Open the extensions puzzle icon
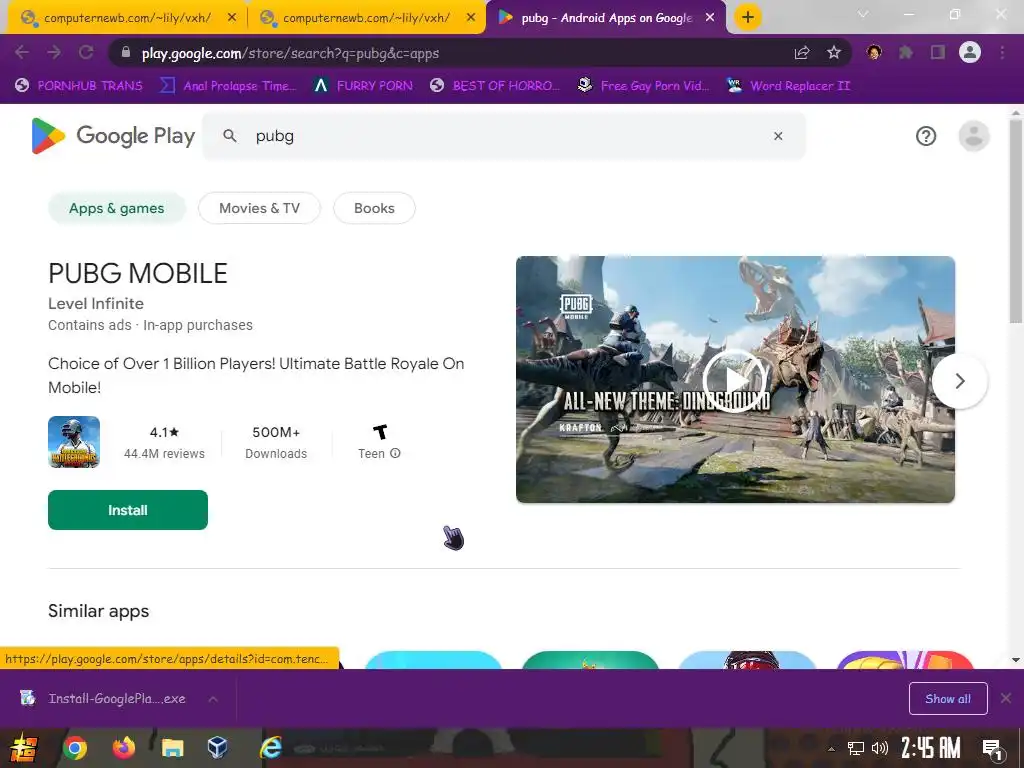Image resolution: width=1024 pixels, height=768 pixels. (906, 52)
